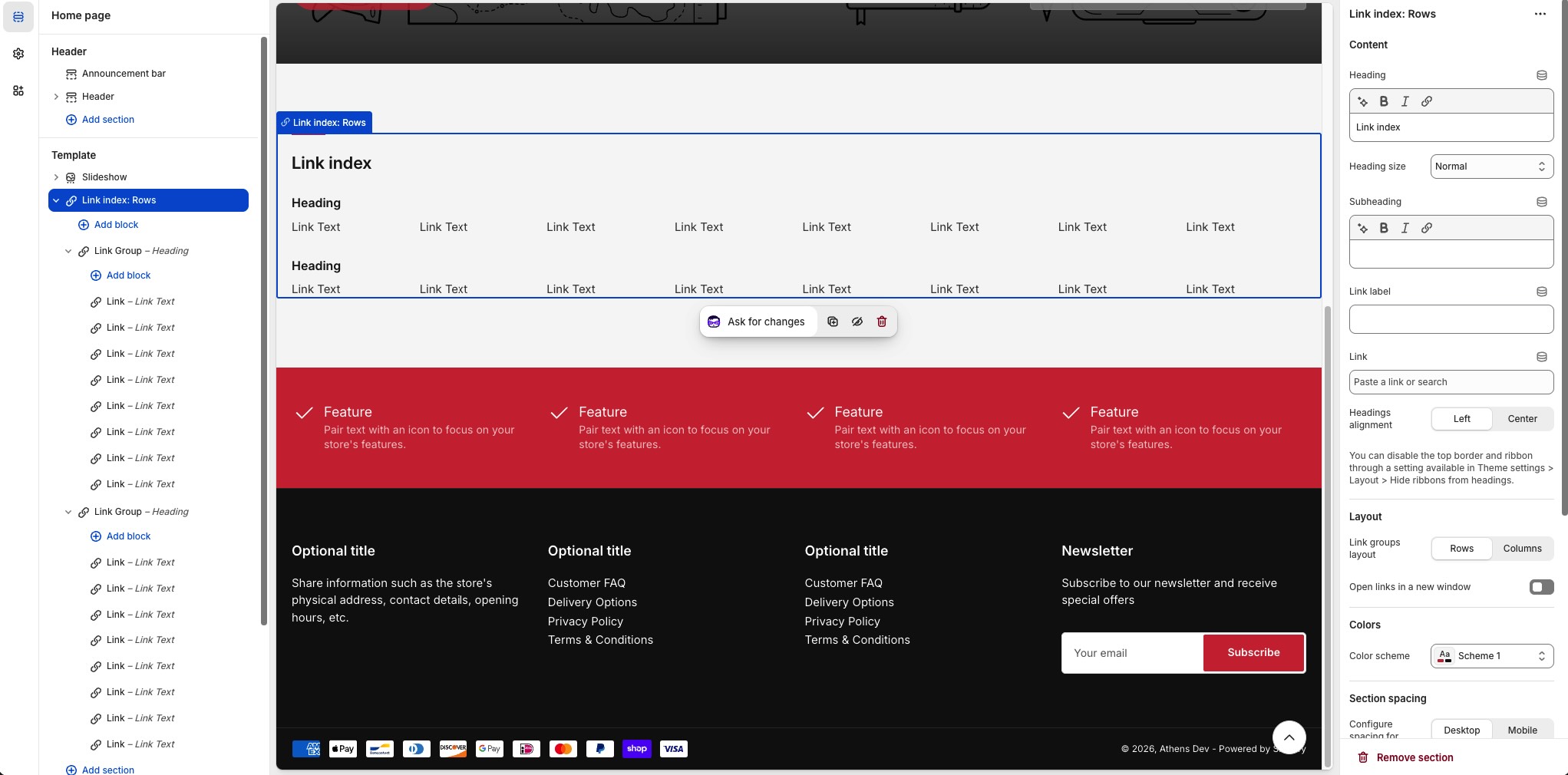
Task: Click the dynamic source icon next to Link
Action: [x=1541, y=357]
